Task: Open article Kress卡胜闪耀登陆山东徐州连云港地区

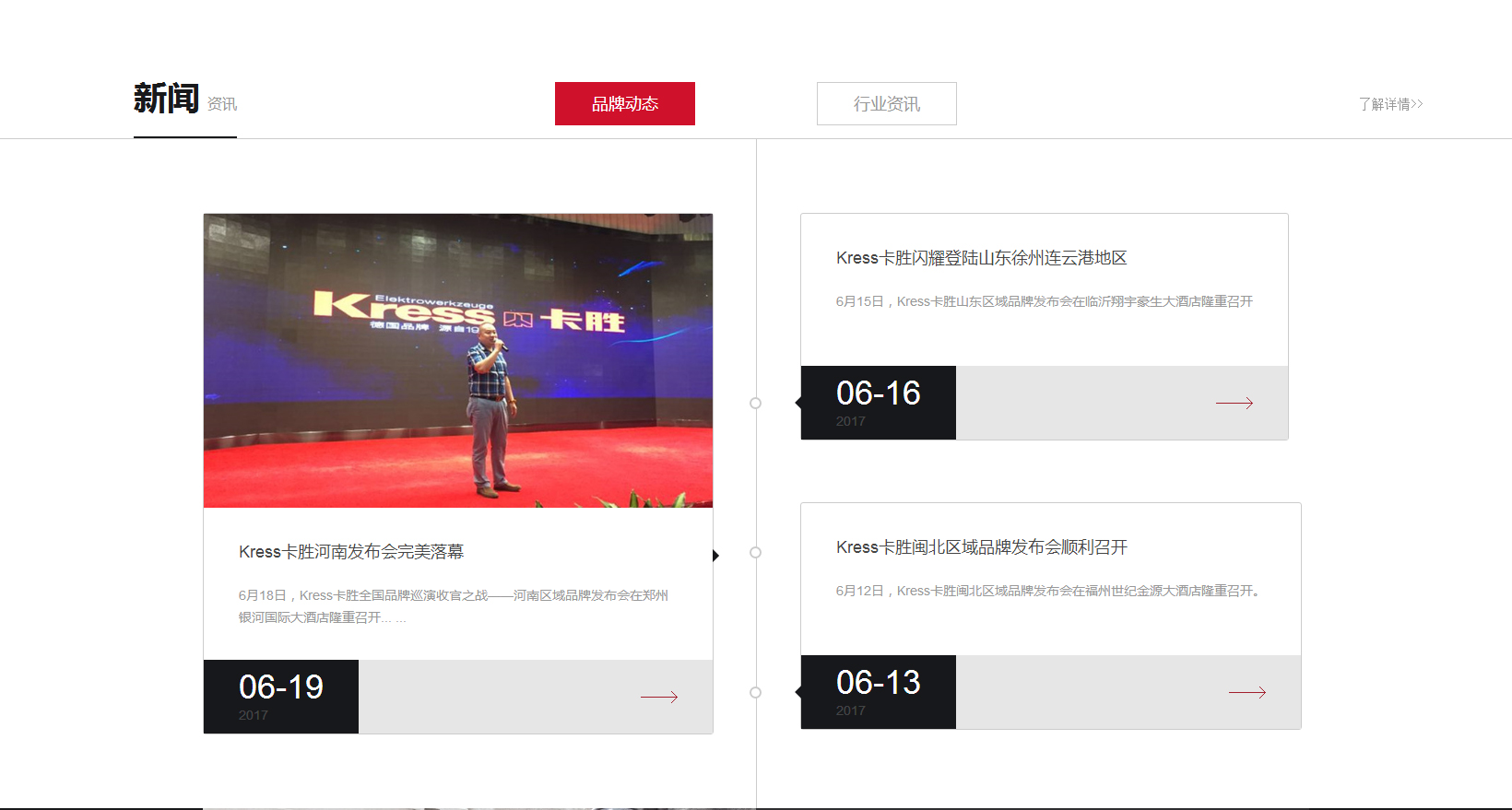Action: click(x=982, y=258)
